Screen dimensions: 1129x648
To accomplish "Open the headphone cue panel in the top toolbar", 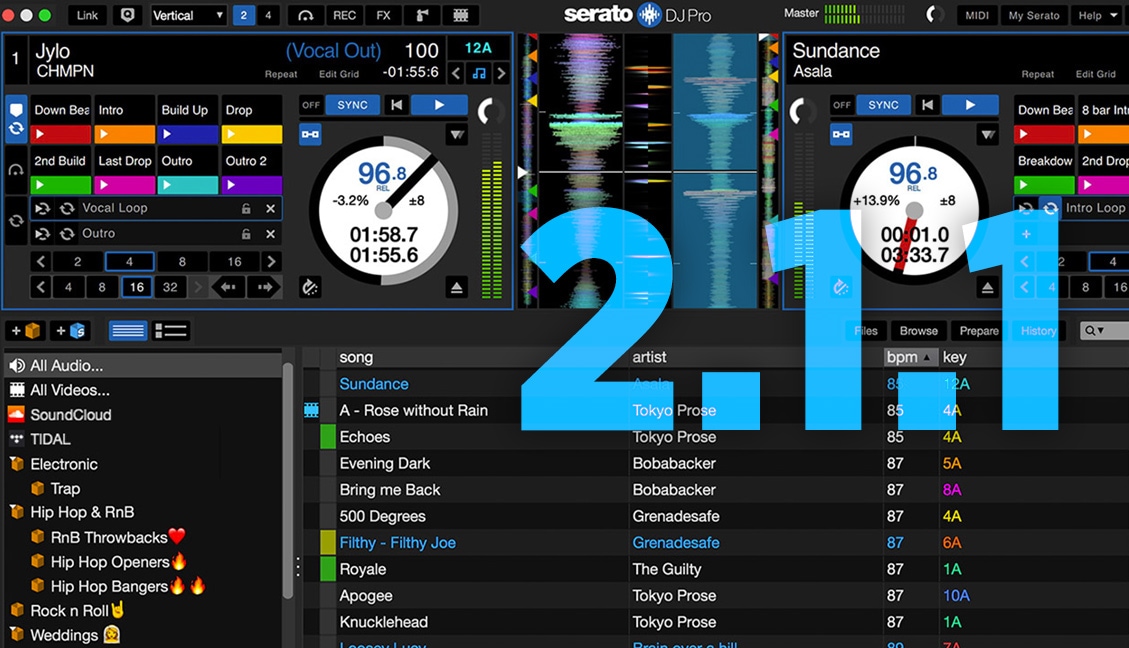I will pyautogui.click(x=305, y=15).
